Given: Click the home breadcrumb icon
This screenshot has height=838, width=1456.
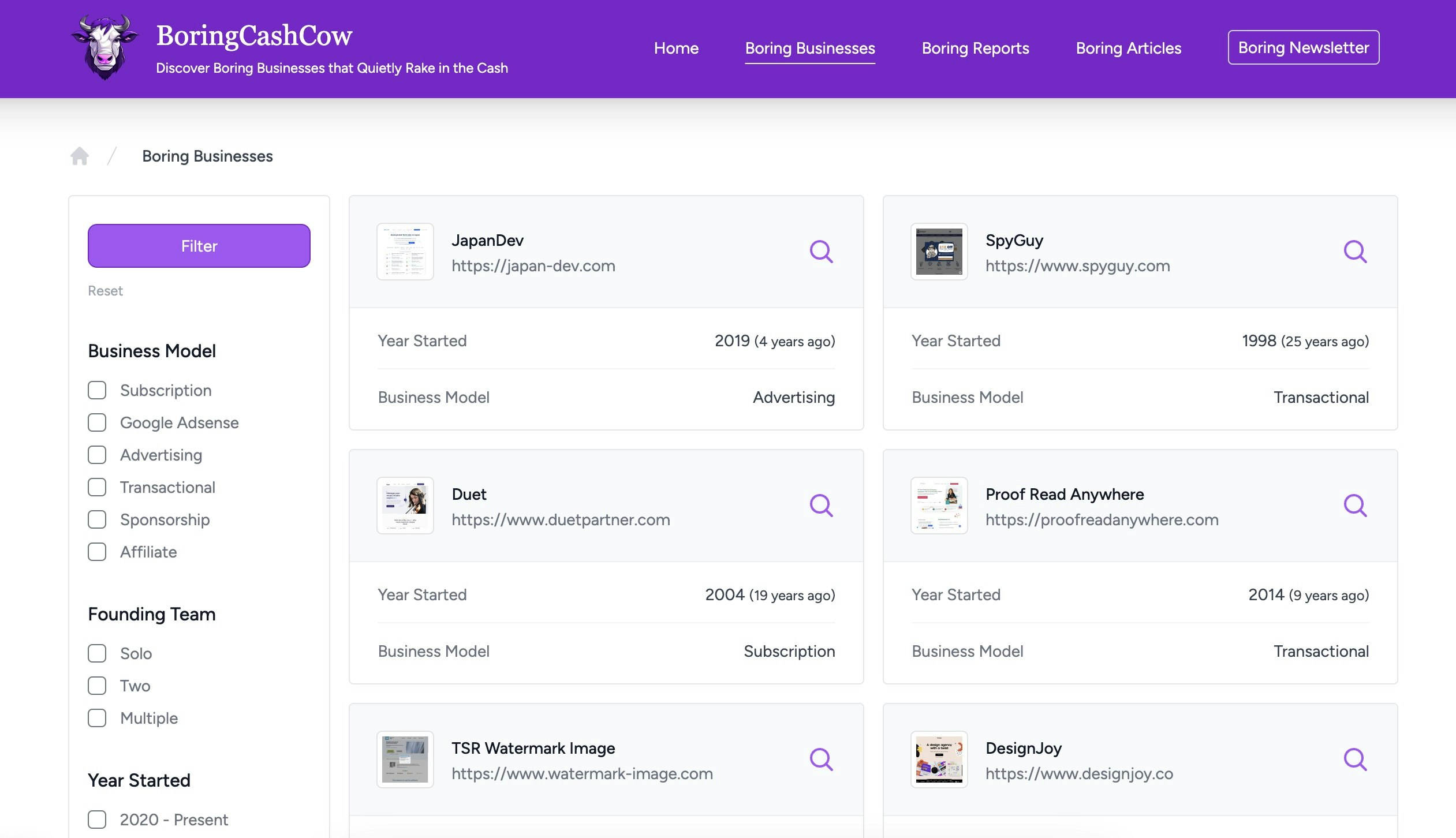Looking at the screenshot, I should pos(80,156).
